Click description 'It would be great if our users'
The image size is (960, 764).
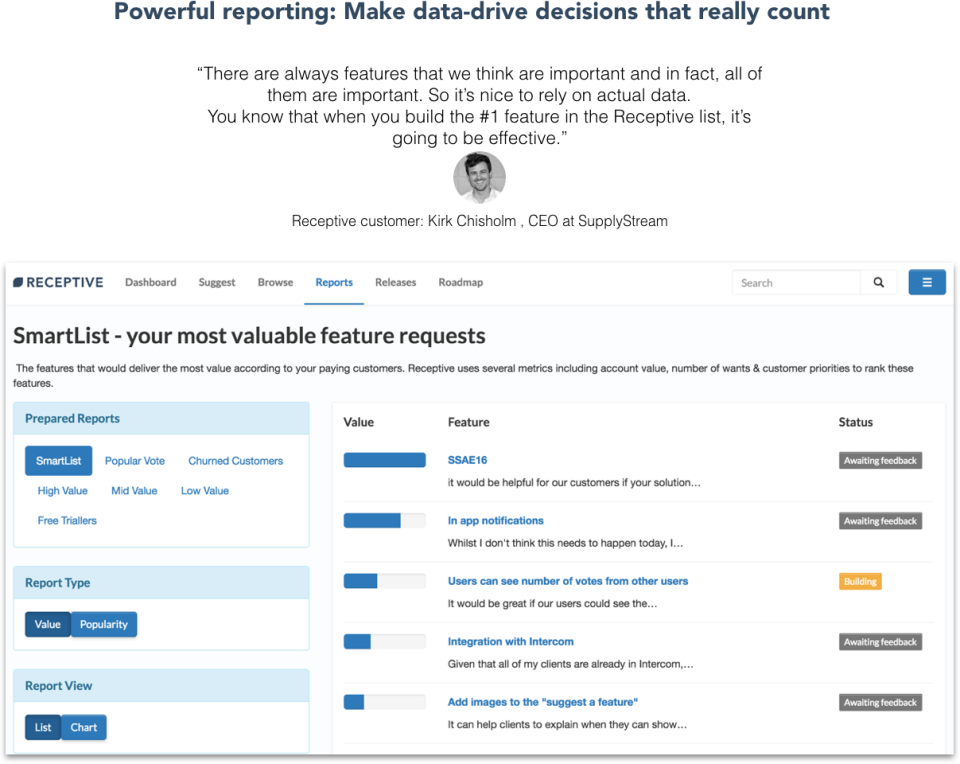pyautogui.click(x=552, y=604)
